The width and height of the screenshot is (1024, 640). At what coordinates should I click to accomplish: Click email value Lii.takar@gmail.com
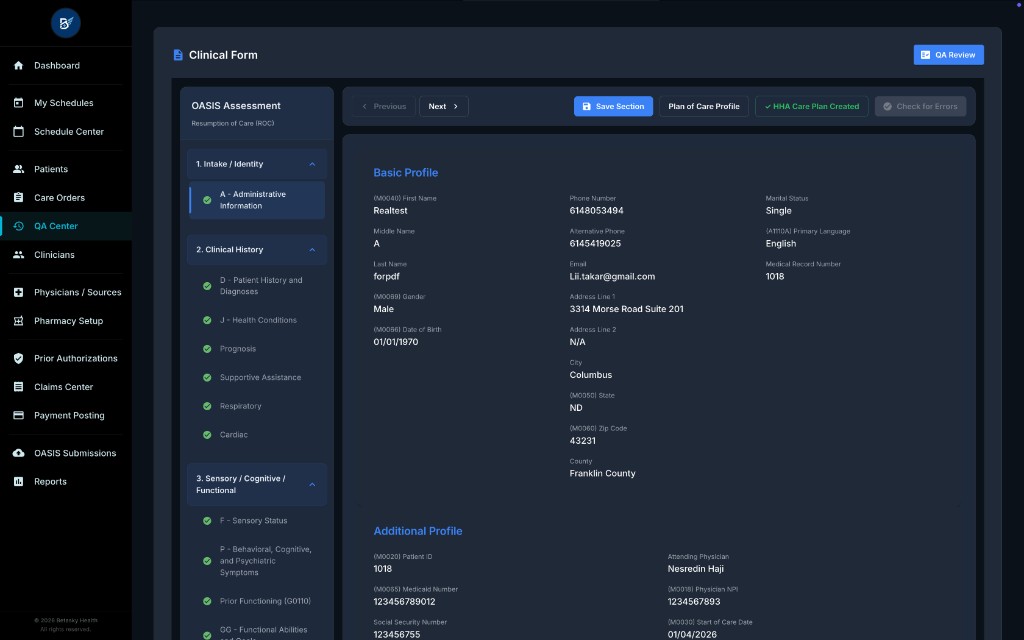pyautogui.click(x=612, y=276)
